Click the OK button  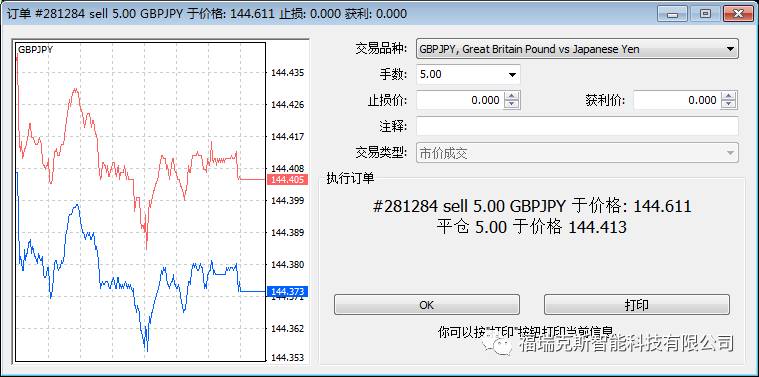tap(426, 305)
